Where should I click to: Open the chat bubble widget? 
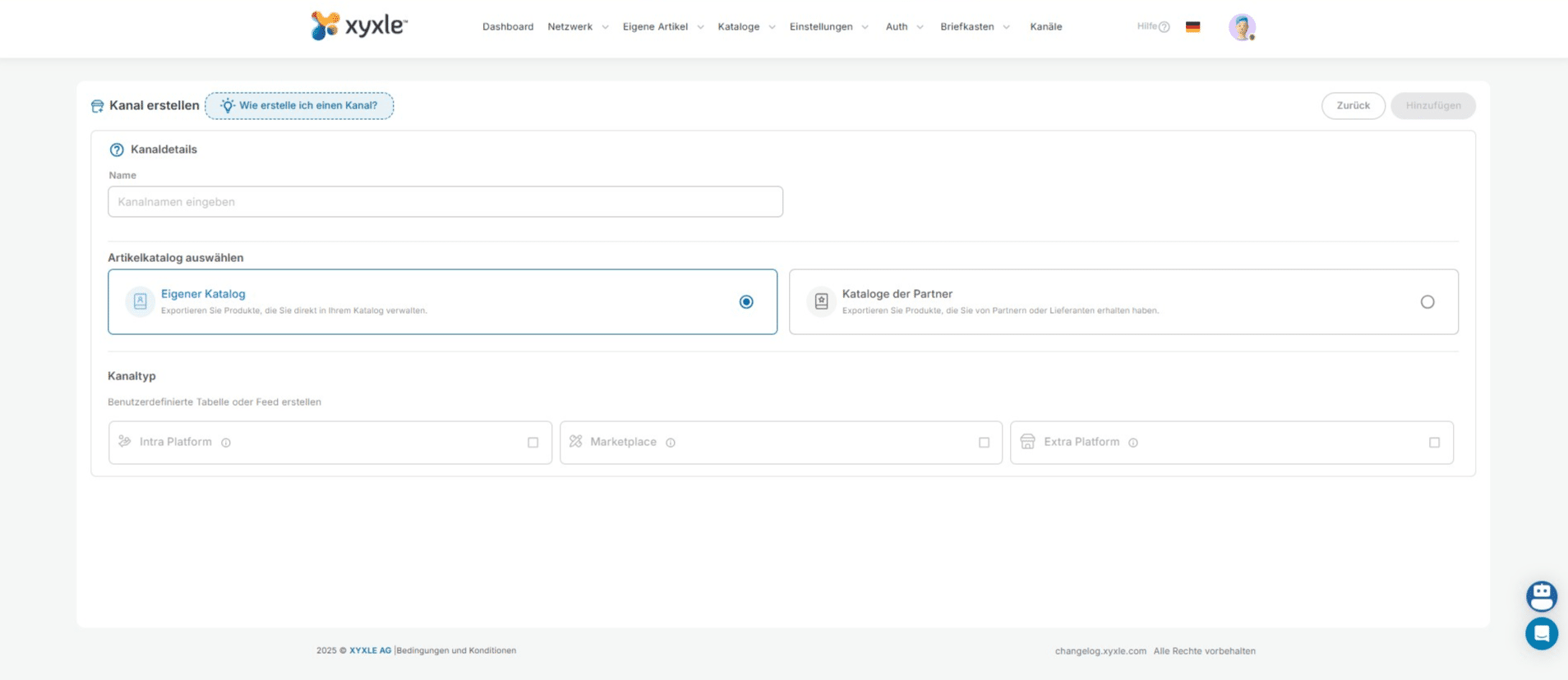click(x=1541, y=633)
